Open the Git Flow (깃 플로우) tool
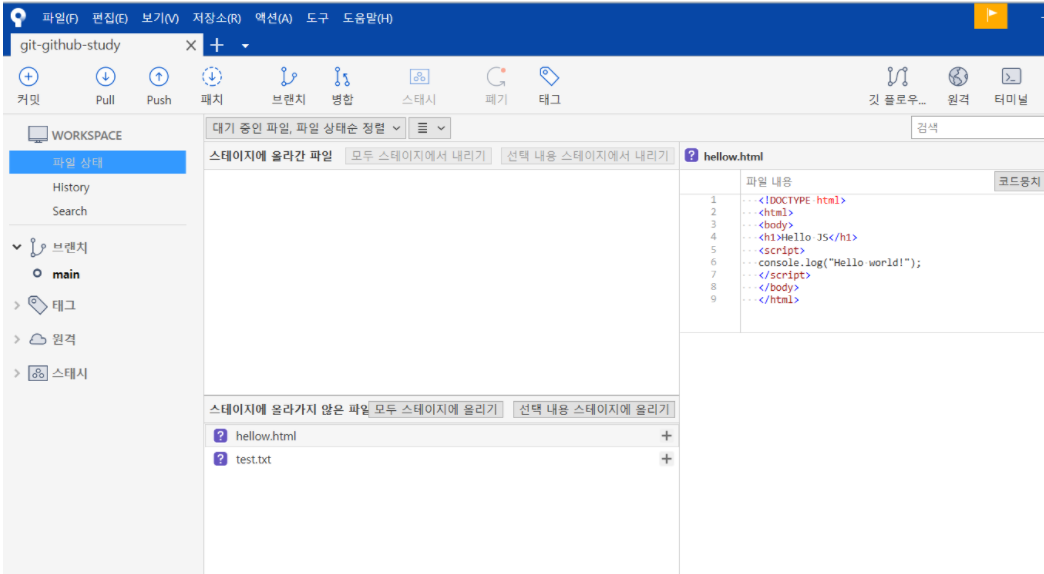Viewport: 1044px width, 574px height. coord(898,77)
